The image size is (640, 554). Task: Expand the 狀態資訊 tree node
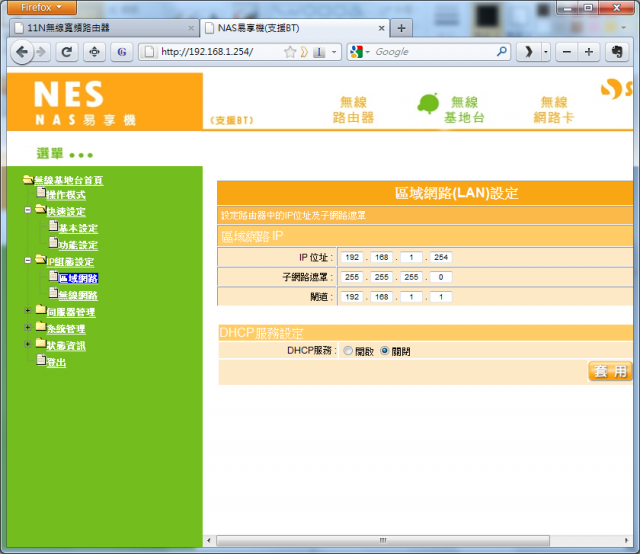(x=28, y=344)
